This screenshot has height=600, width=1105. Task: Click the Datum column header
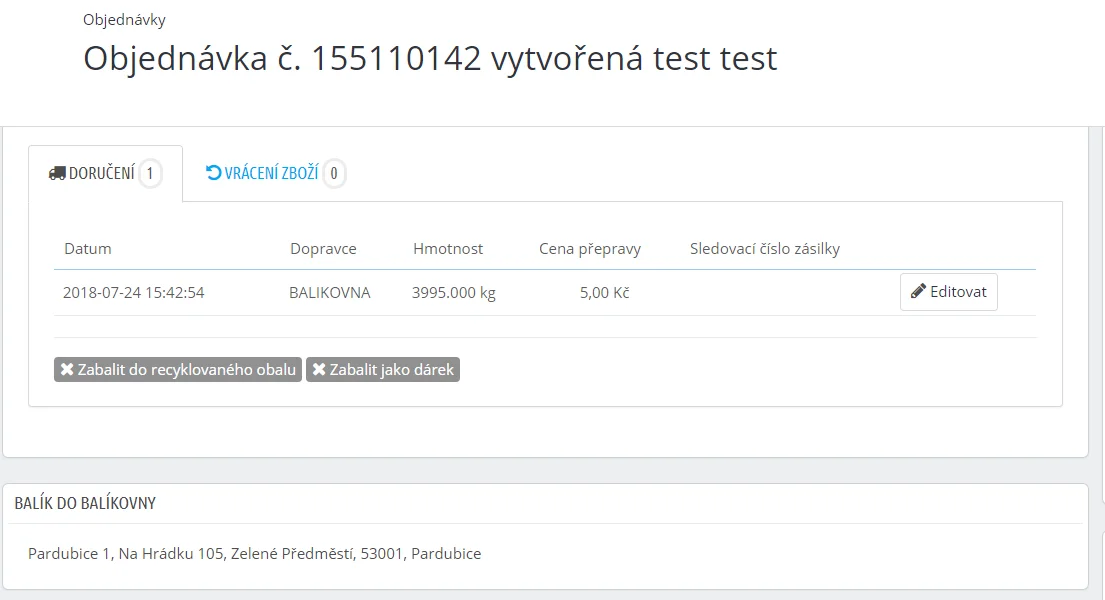tap(88, 249)
